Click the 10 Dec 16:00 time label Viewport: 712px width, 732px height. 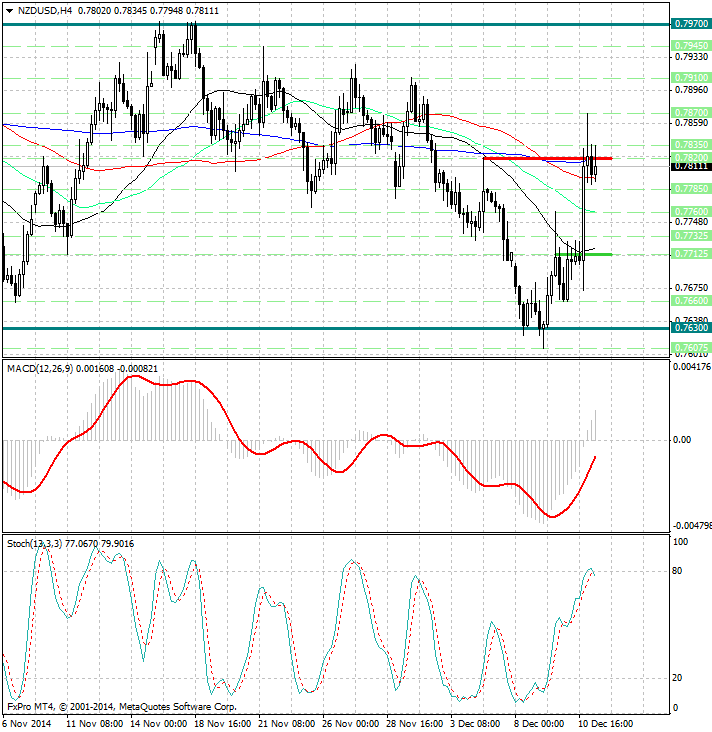pos(605,722)
